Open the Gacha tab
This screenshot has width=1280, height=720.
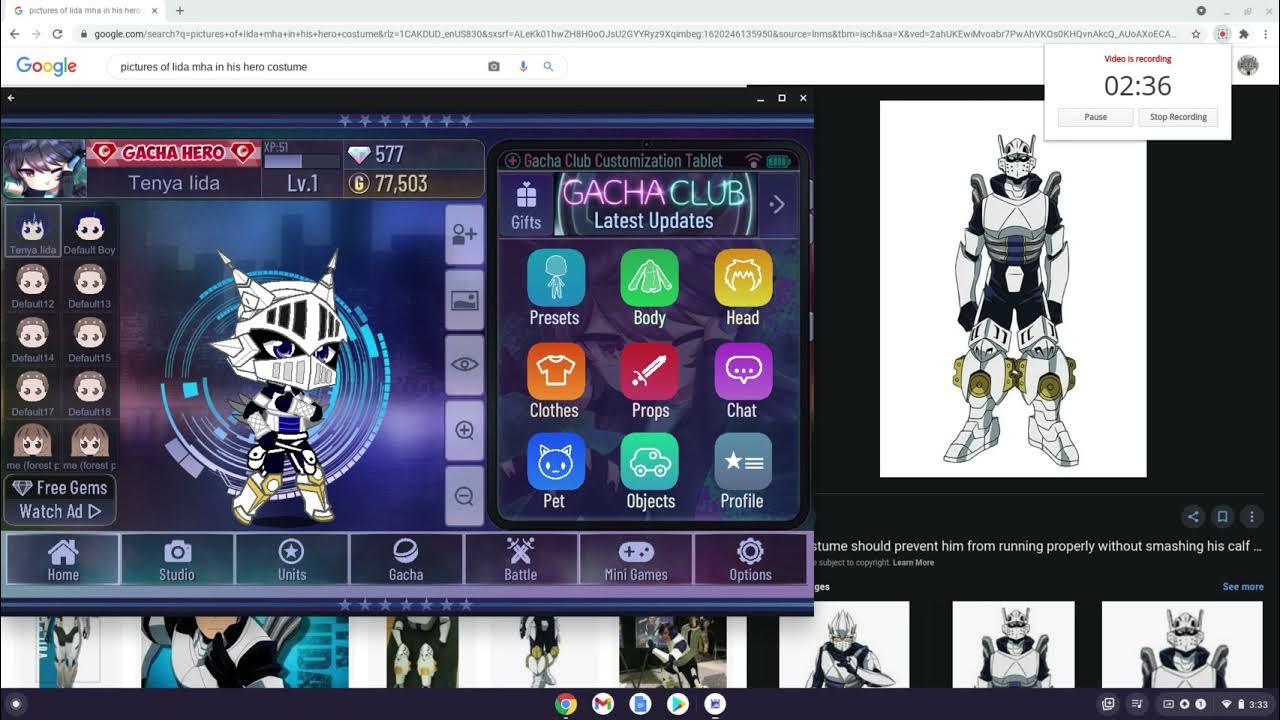pyautogui.click(x=406, y=559)
